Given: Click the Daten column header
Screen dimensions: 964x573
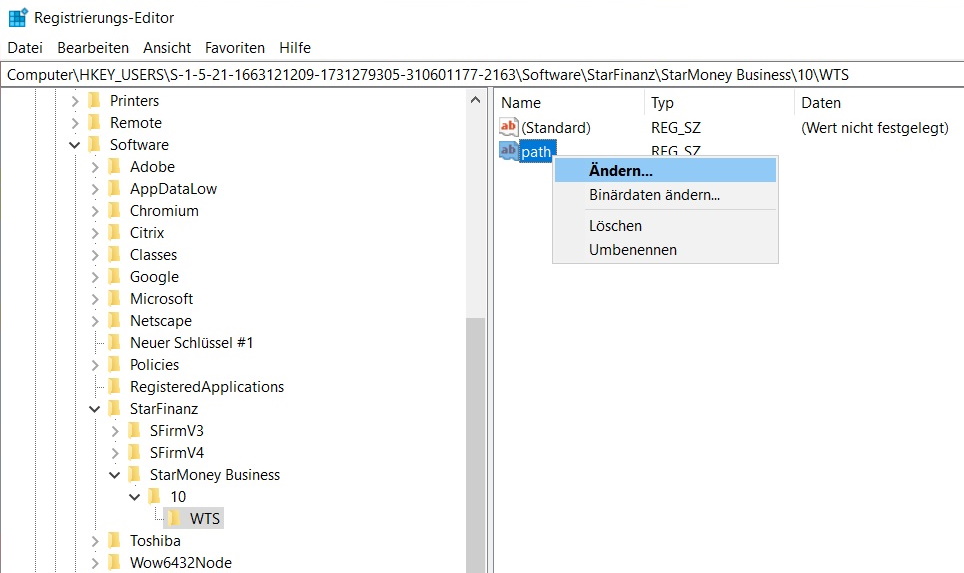Looking at the screenshot, I should (x=879, y=103).
